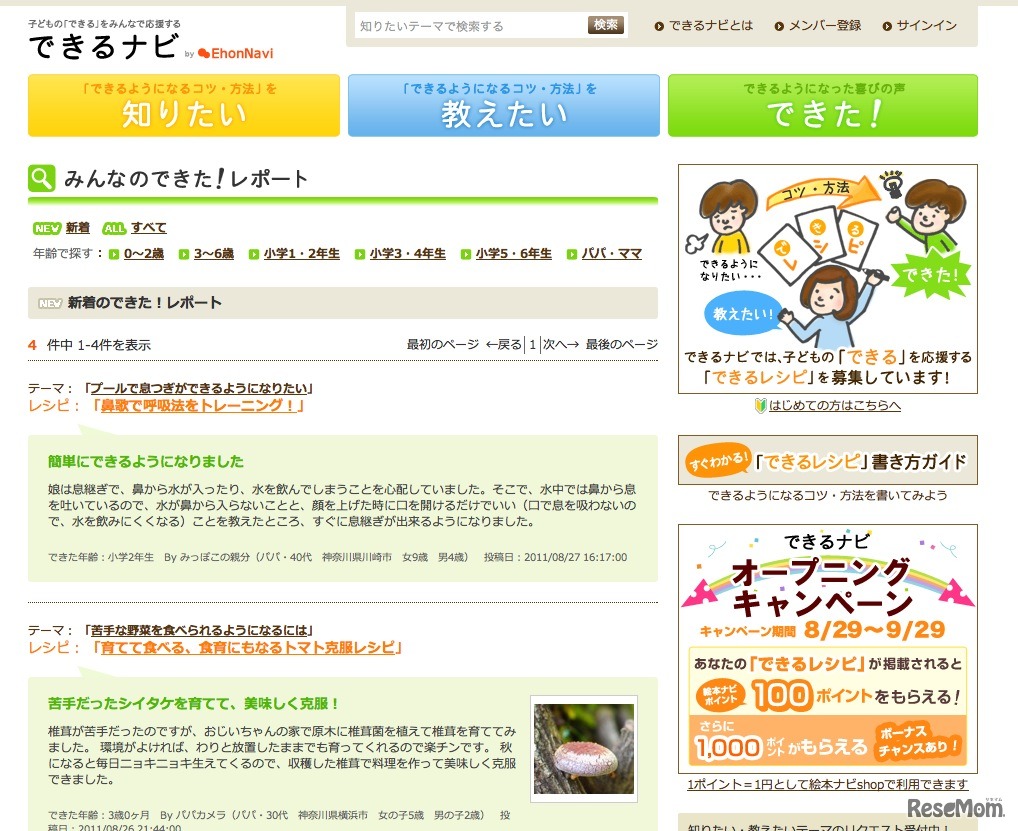Screen dimensions: 1018x831
Task: Click the bullet icon beside できるナビとは
Action: pos(659,27)
